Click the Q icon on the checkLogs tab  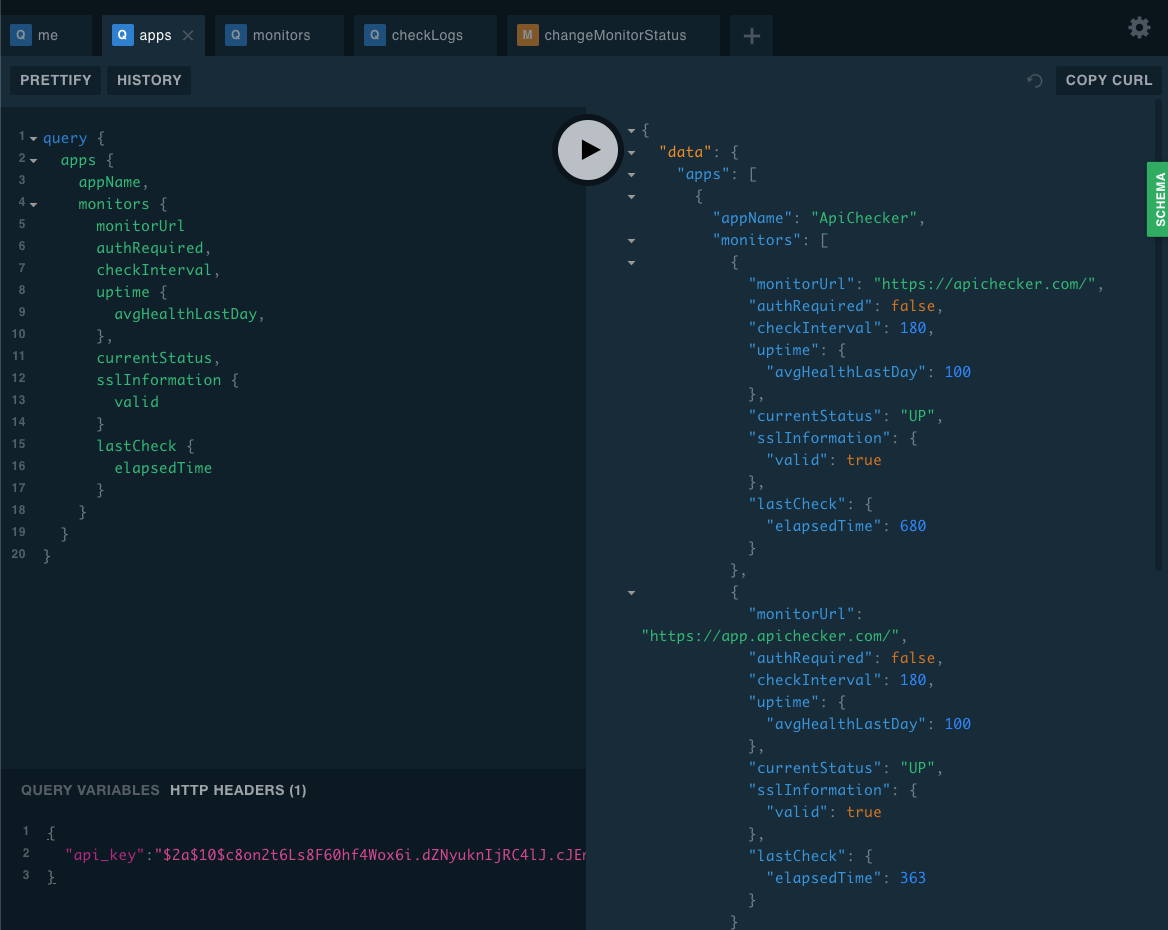(375, 35)
